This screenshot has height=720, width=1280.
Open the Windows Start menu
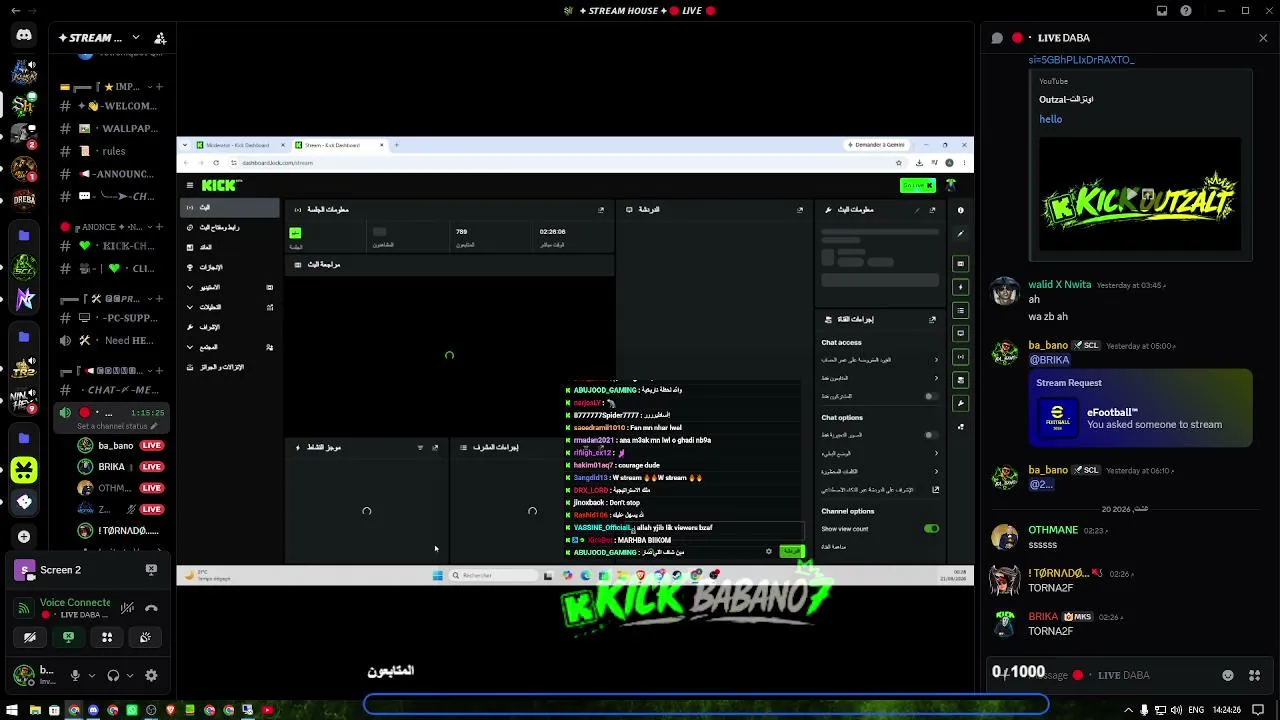pyautogui.click(x=14, y=710)
